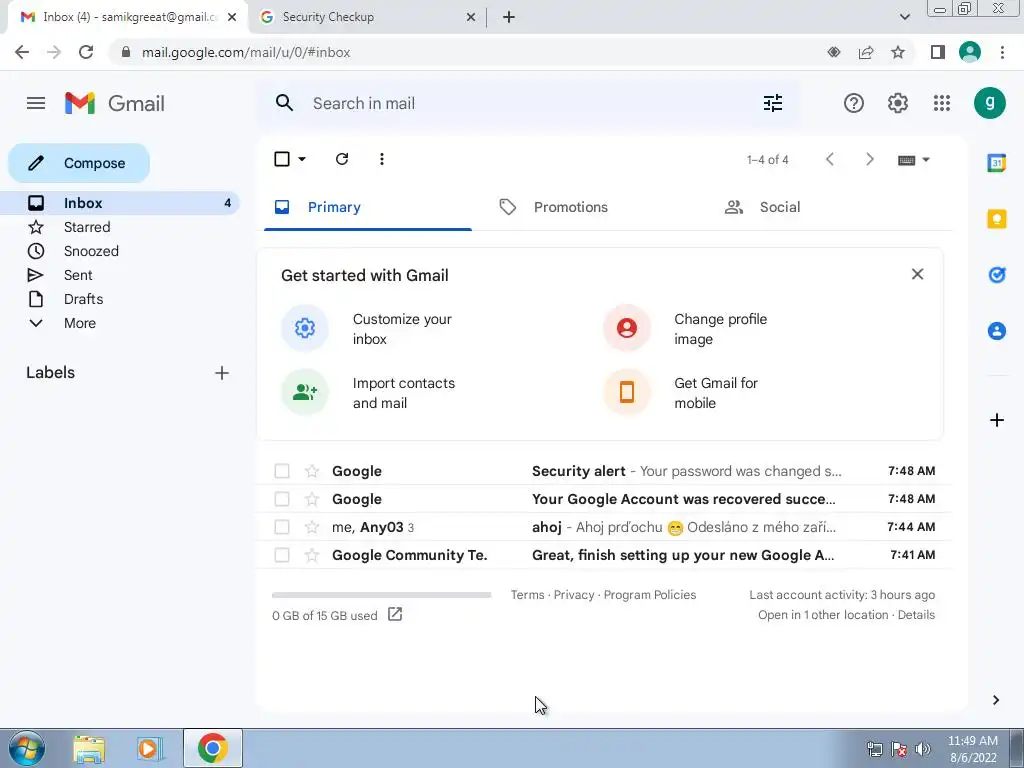This screenshot has width=1024, height=768.
Task: Open storage management external link icon
Action: tap(395, 615)
